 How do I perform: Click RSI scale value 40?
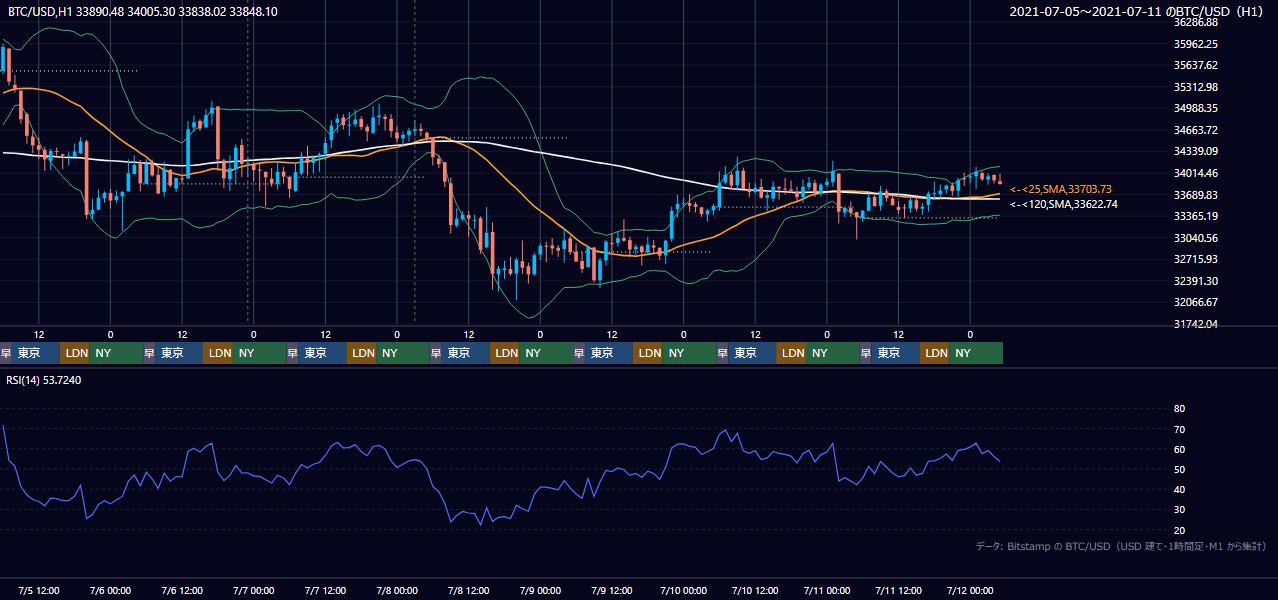pyautogui.click(x=1179, y=490)
